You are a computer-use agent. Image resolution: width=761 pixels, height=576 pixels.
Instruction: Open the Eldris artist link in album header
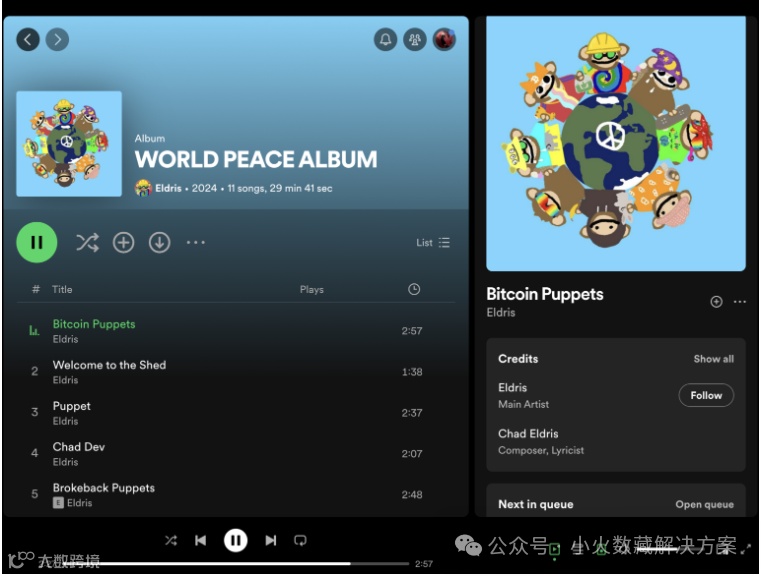168,188
